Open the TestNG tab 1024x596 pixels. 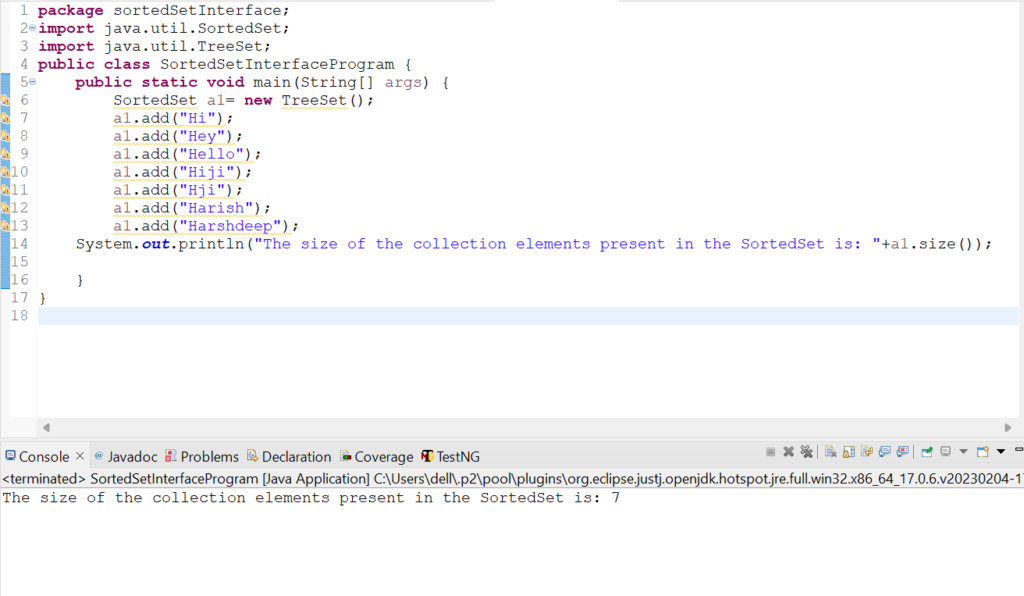click(x=451, y=456)
